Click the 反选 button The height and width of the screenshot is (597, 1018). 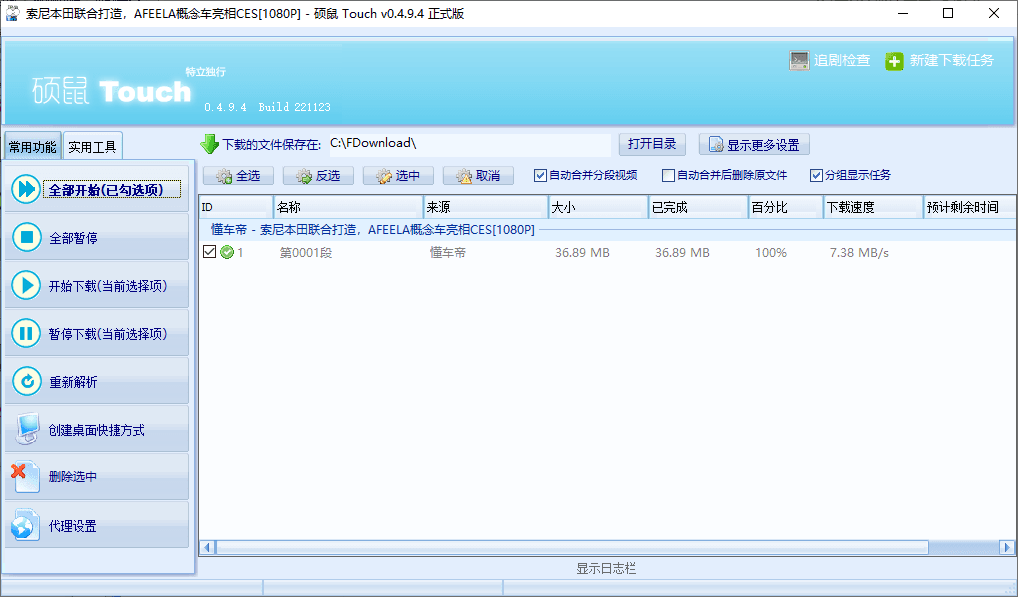coord(318,176)
